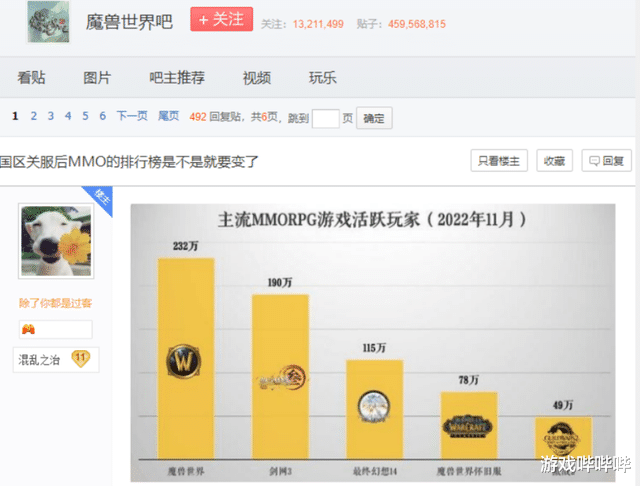Click post count 459,568,815
Screen dimensions: 640x486
coord(417,24)
